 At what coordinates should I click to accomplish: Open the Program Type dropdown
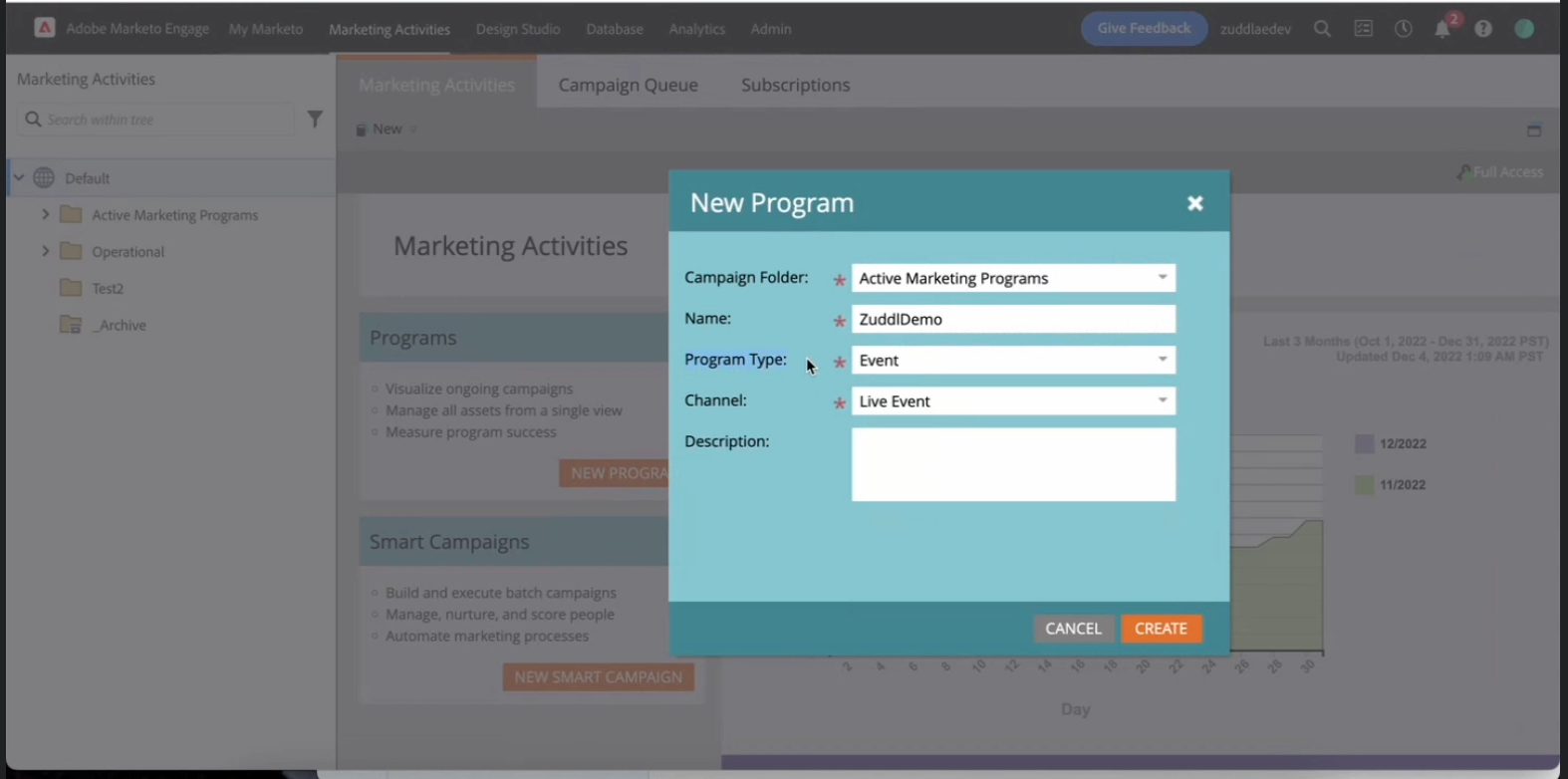(1163, 360)
